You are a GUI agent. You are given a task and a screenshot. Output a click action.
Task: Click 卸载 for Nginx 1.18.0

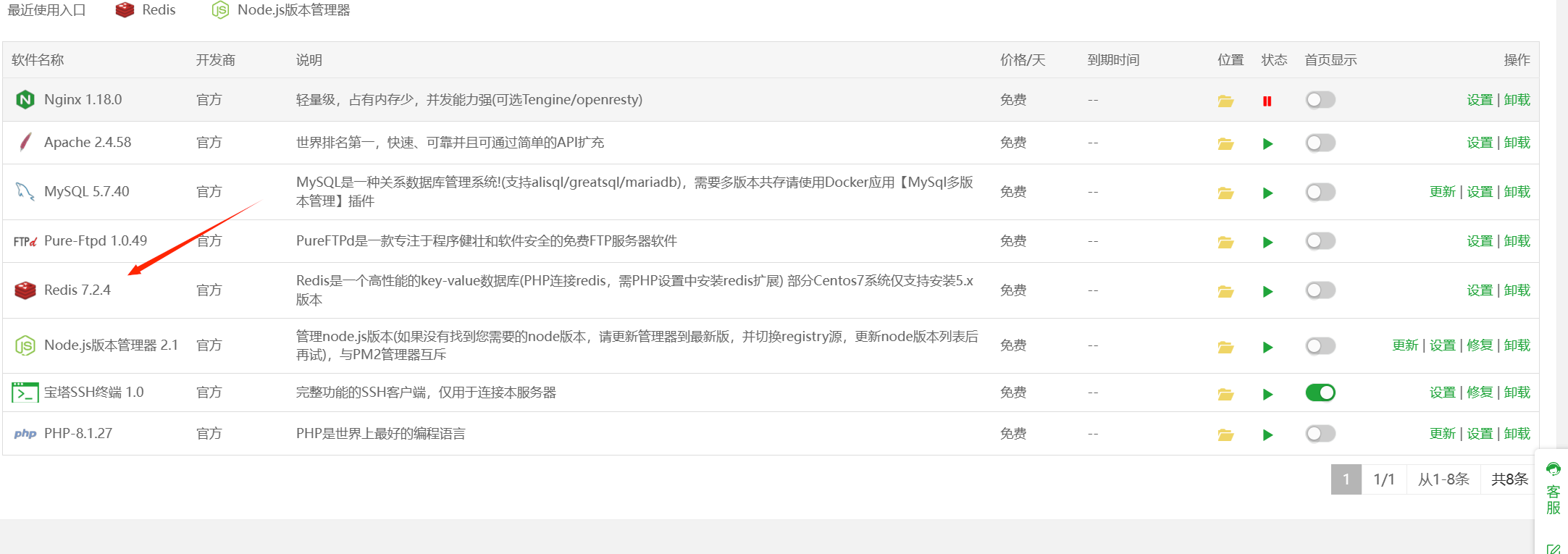click(x=1517, y=100)
